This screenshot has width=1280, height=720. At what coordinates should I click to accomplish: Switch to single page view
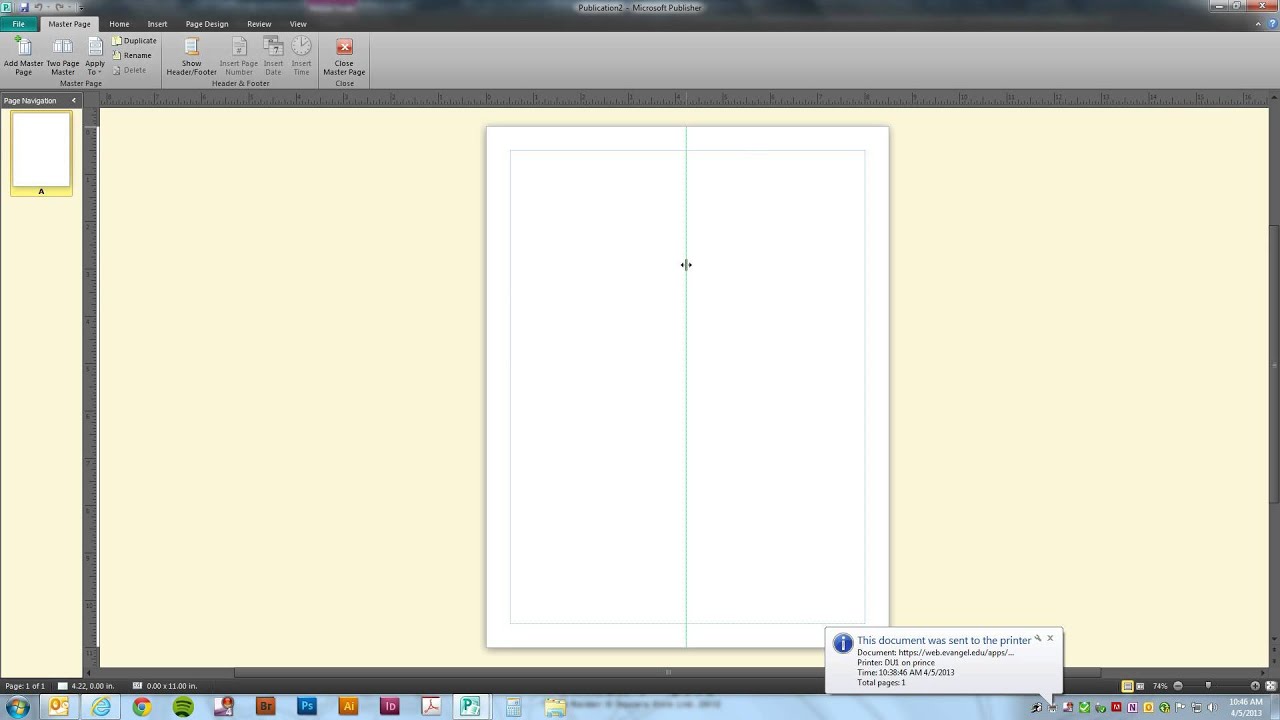(1127, 686)
